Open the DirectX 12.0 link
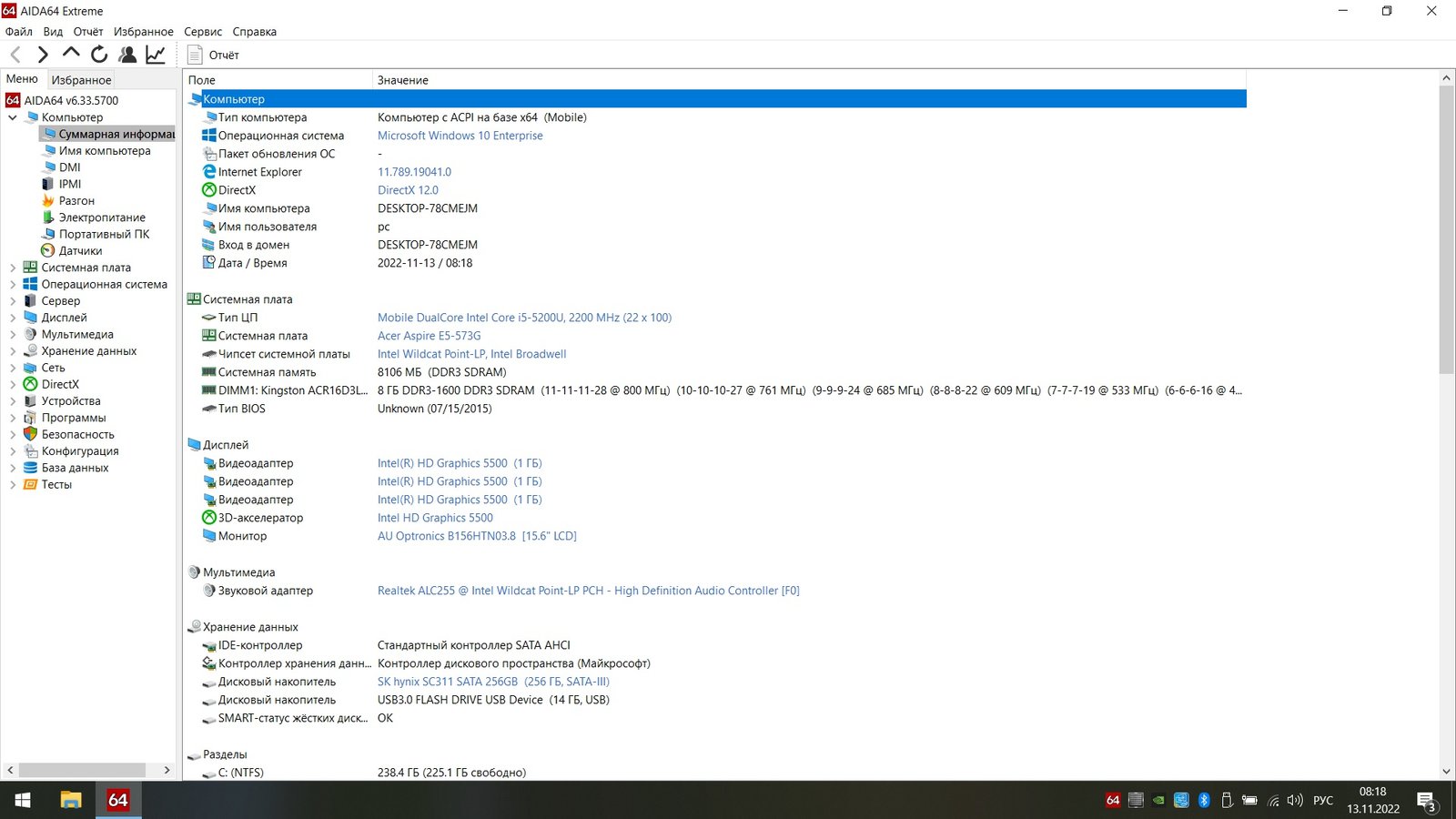 coord(408,190)
